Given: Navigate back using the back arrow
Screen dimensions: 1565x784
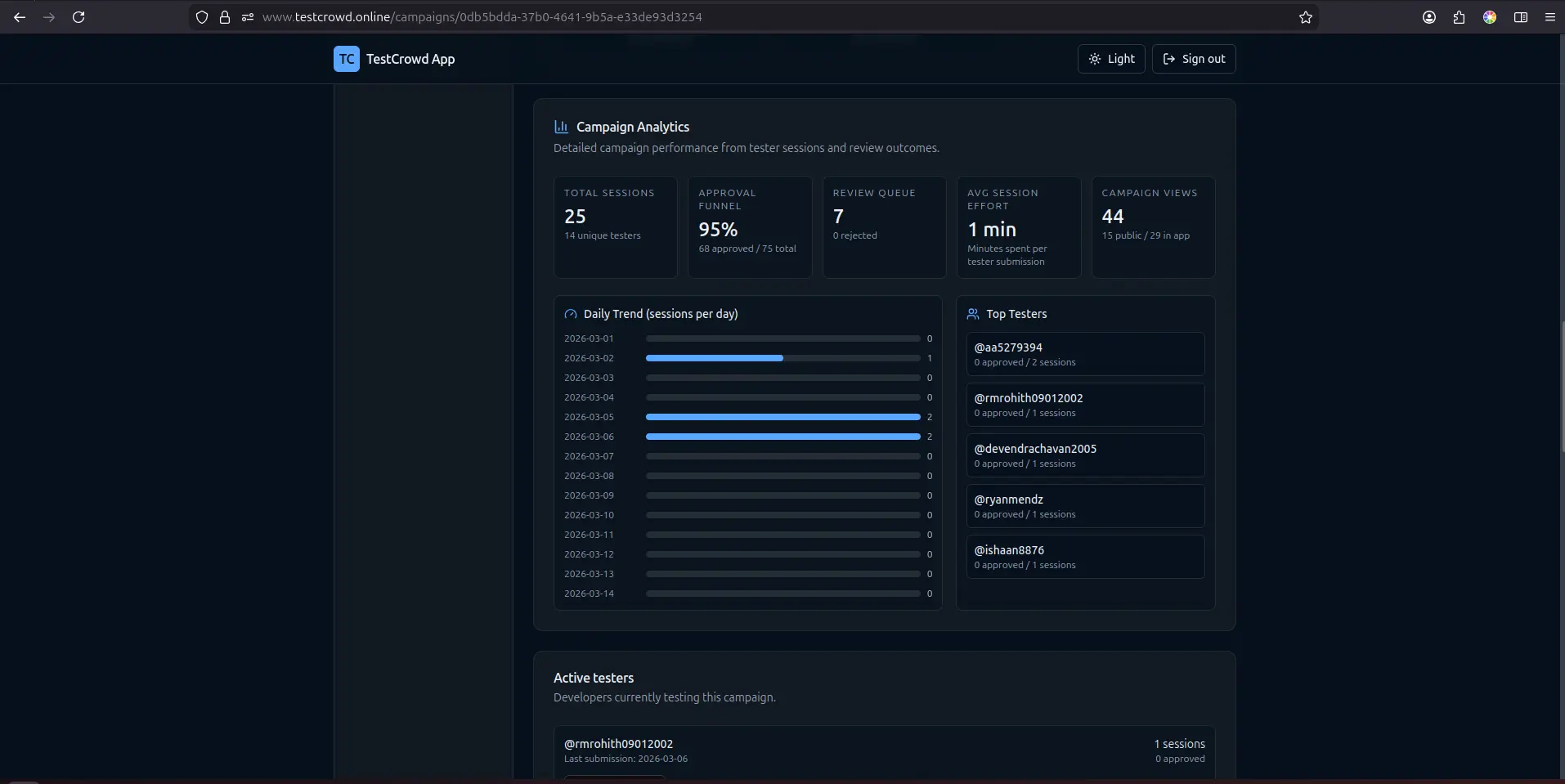Looking at the screenshot, I should [x=20, y=17].
